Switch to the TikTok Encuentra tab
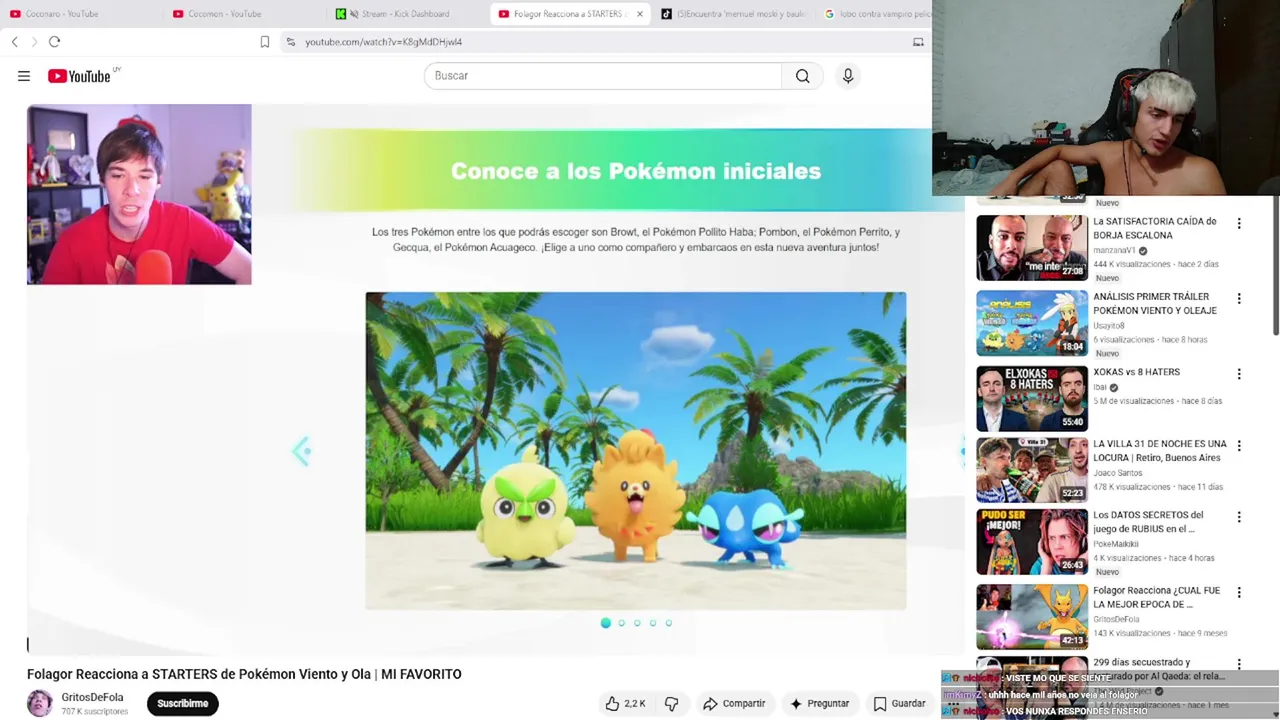The image size is (1280, 720). [733, 14]
